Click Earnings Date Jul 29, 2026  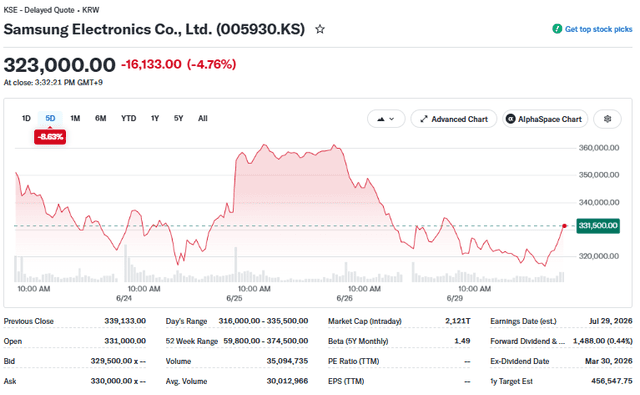pos(611,321)
